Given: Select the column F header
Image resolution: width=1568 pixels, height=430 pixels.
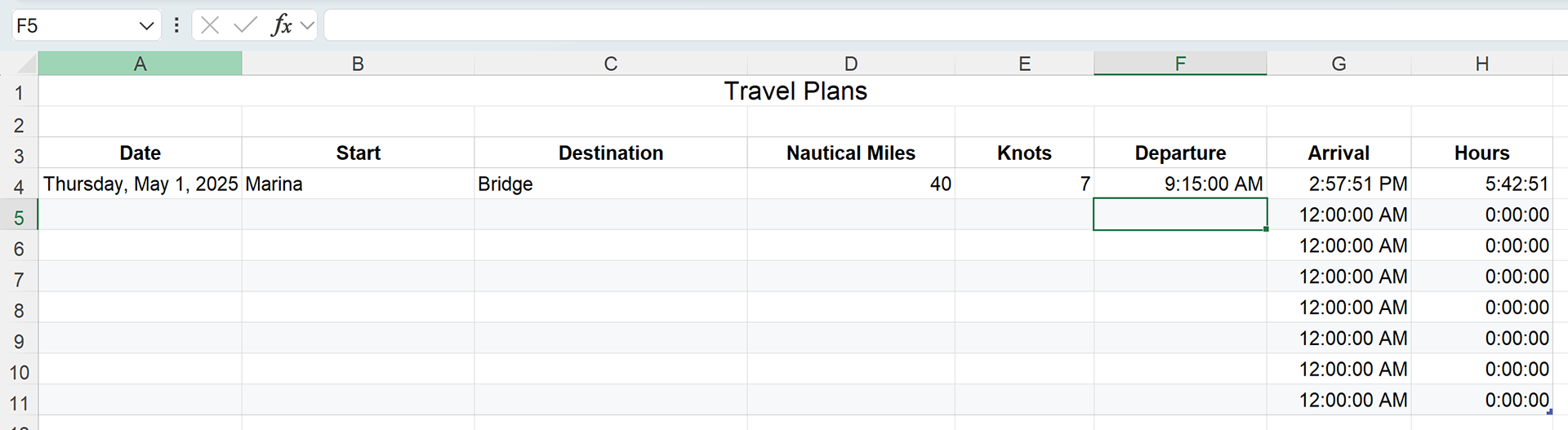Looking at the screenshot, I should click(1180, 64).
